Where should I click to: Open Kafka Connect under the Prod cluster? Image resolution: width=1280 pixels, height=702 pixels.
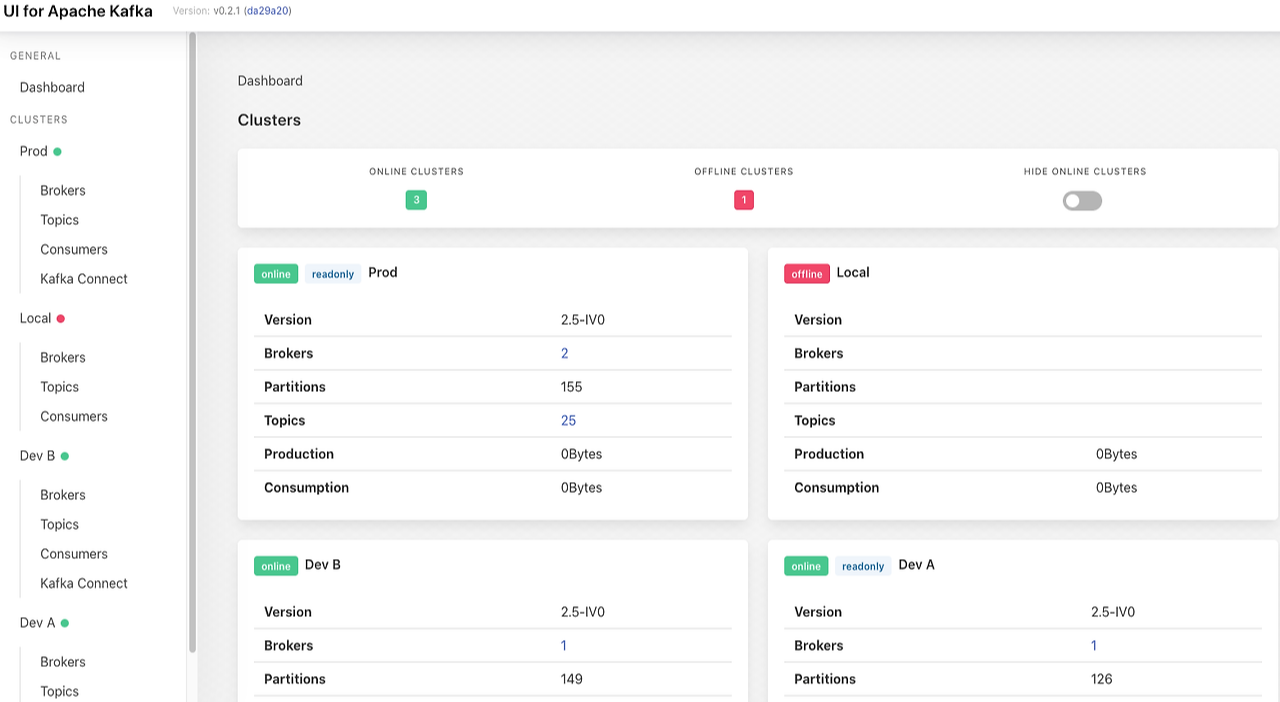84,279
